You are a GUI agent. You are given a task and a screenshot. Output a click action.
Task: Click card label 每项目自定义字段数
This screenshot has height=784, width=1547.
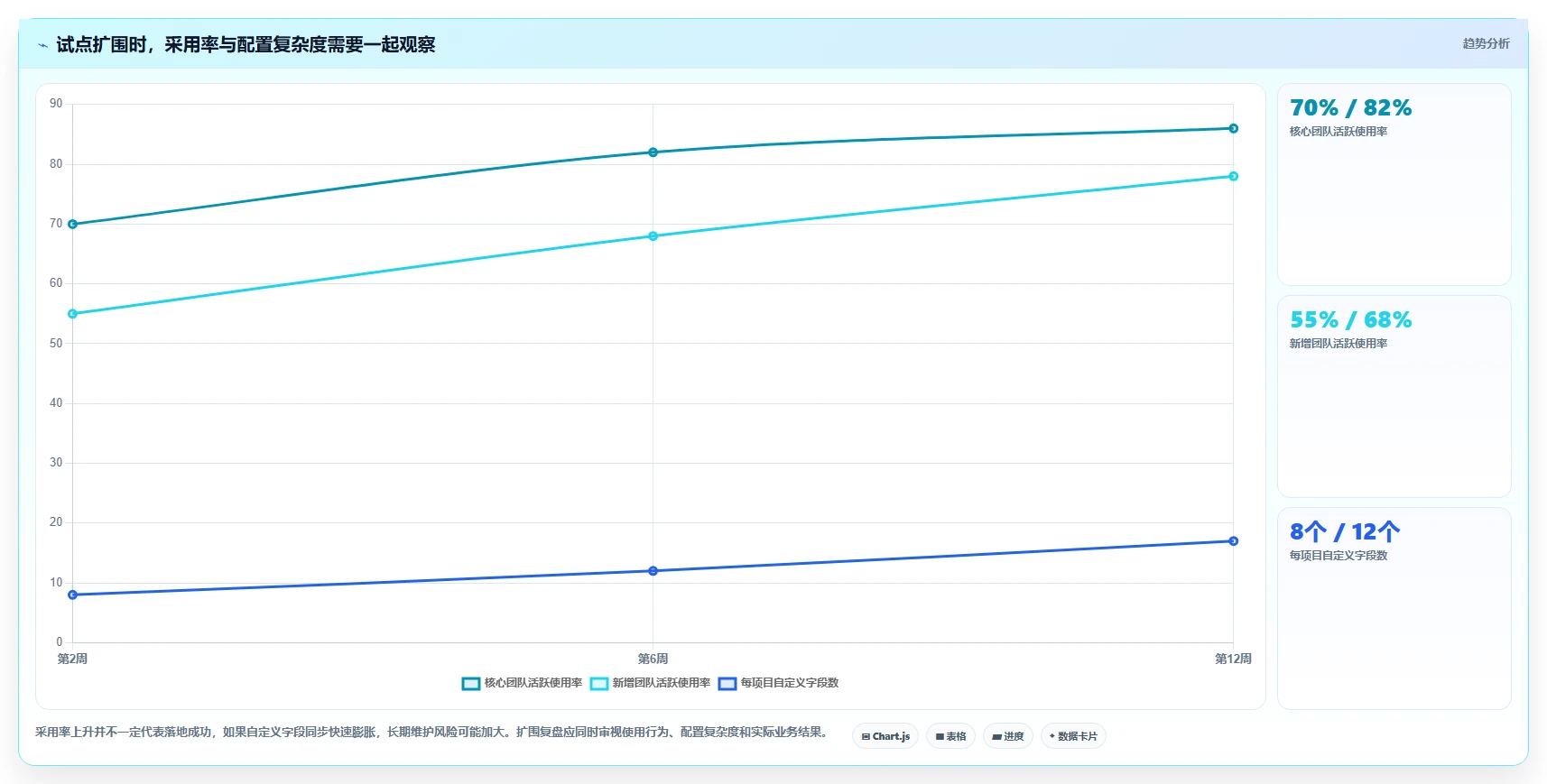coord(1339,556)
